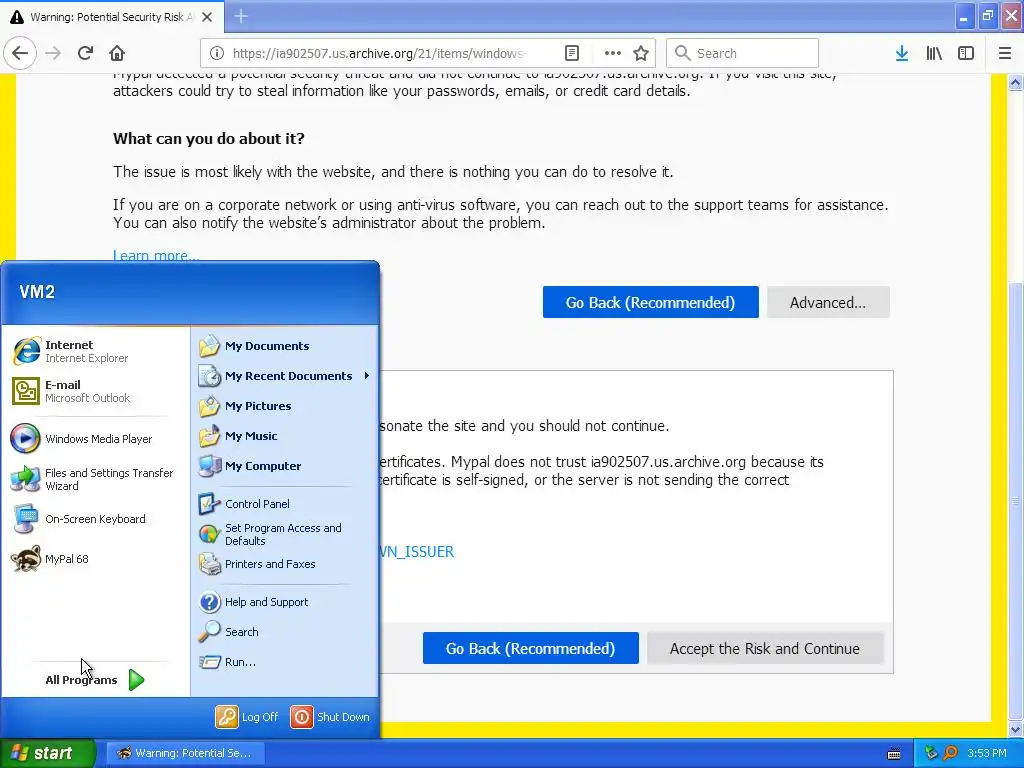Click the 3:53 PM clock
Viewport: 1024px width, 768px height.
pyautogui.click(x=987, y=753)
